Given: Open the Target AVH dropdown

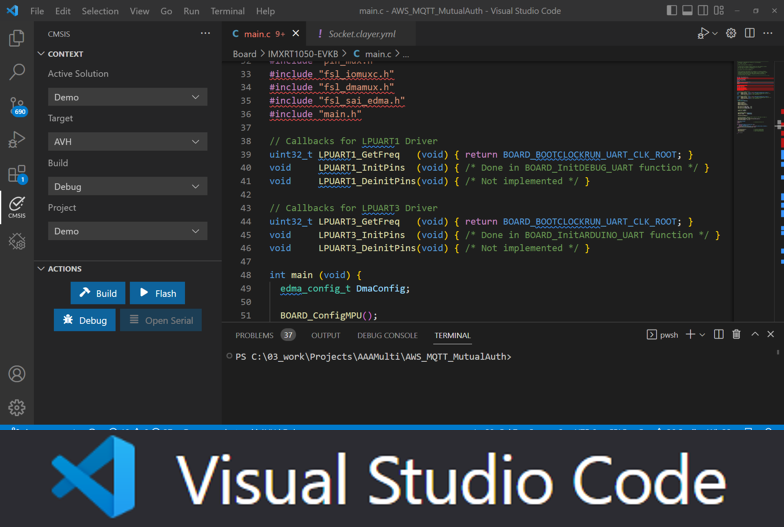Looking at the screenshot, I should (x=128, y=142).
